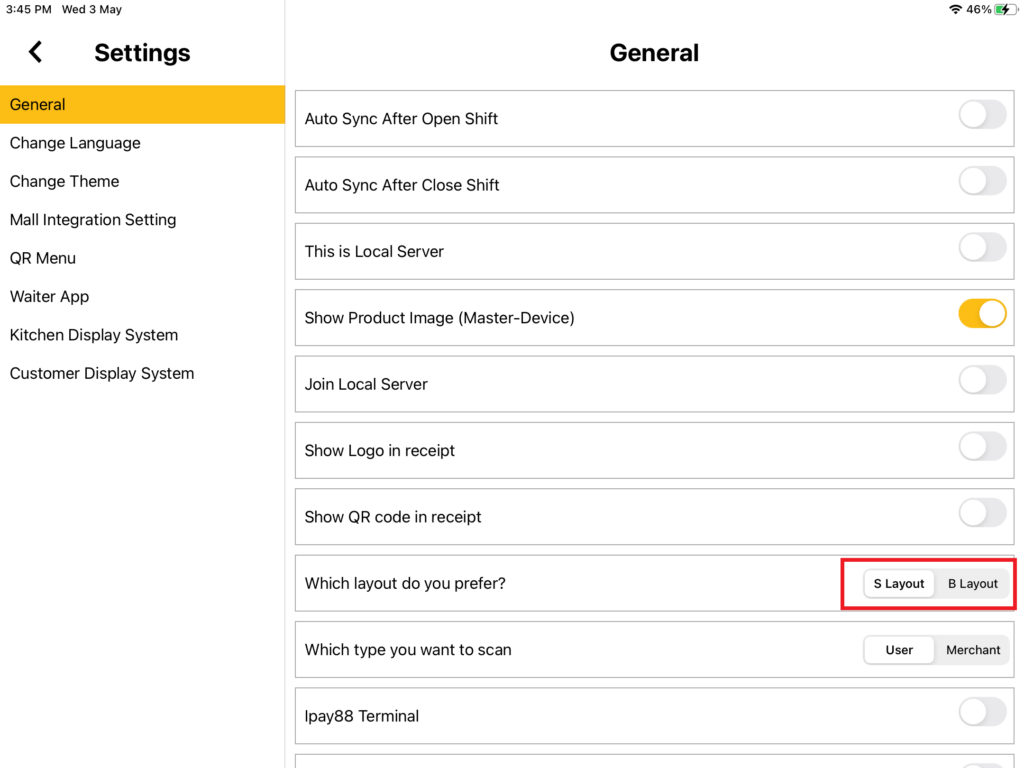Enable Auto Sync After Open Shift
This screenshot has width=1024, height=768.
click(982, 114)
